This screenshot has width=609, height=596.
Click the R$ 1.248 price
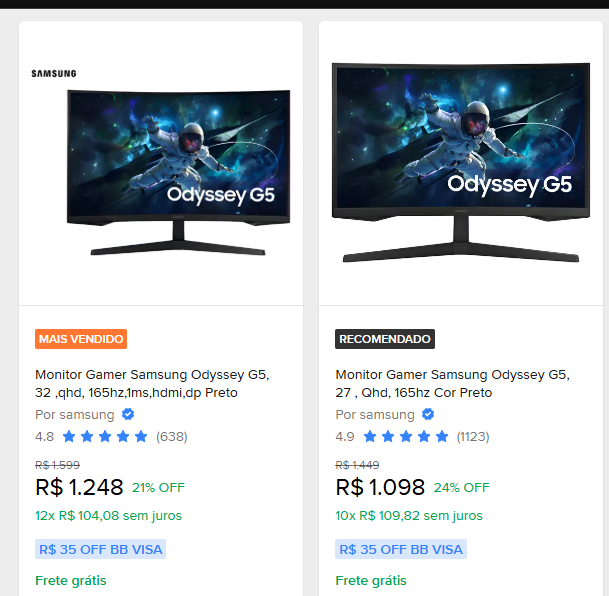(x=79, y=487)
